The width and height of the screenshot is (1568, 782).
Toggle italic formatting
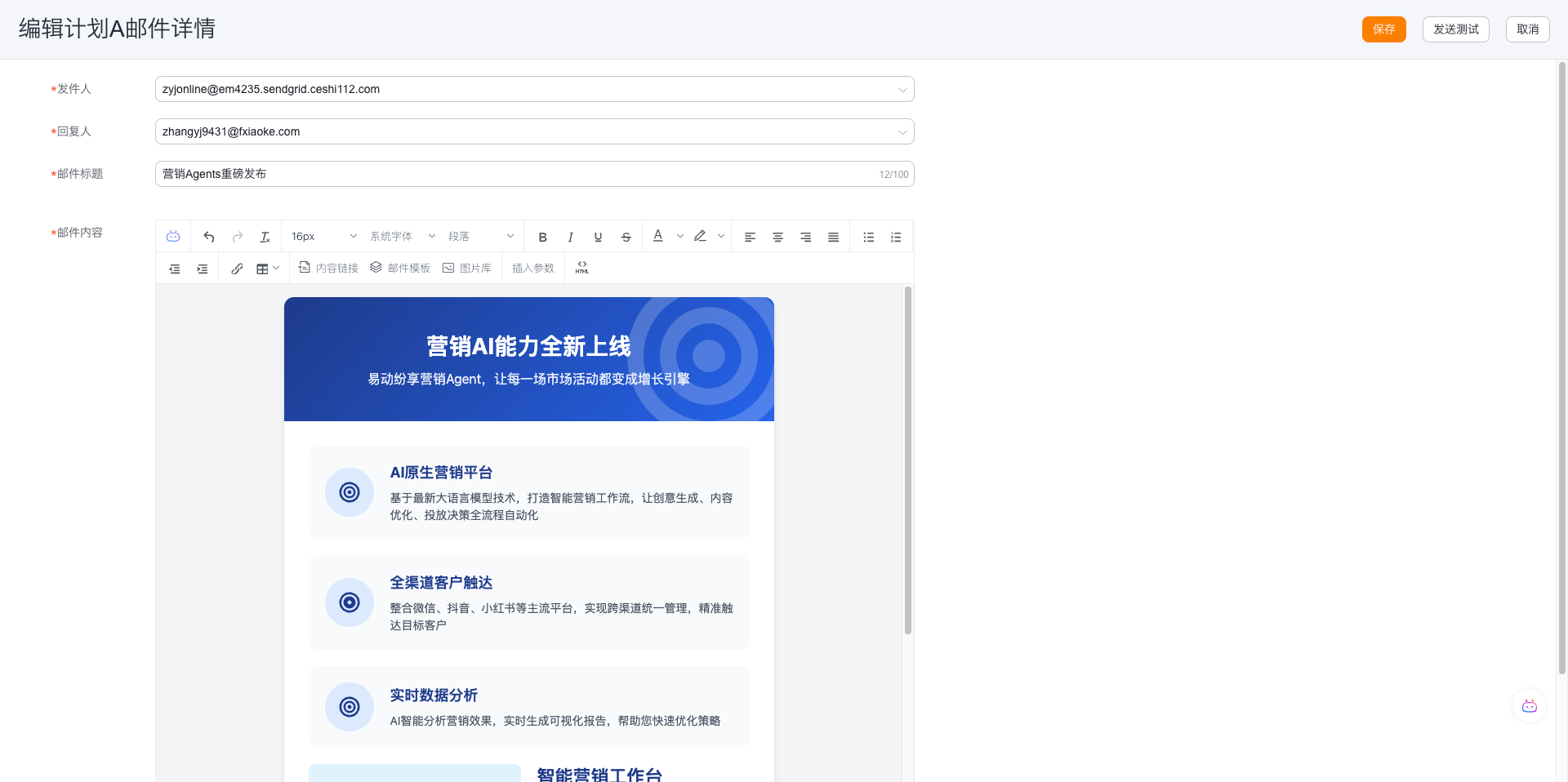coord(570,237)
